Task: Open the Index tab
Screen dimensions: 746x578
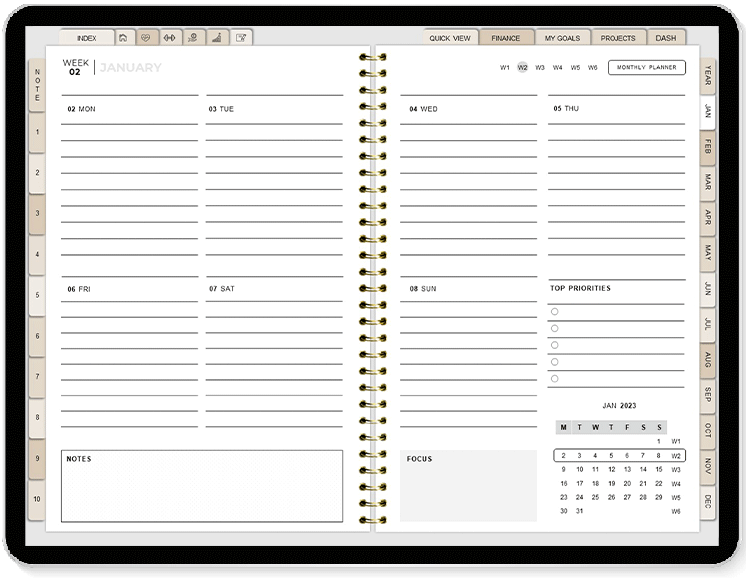Action: [87, 38]
